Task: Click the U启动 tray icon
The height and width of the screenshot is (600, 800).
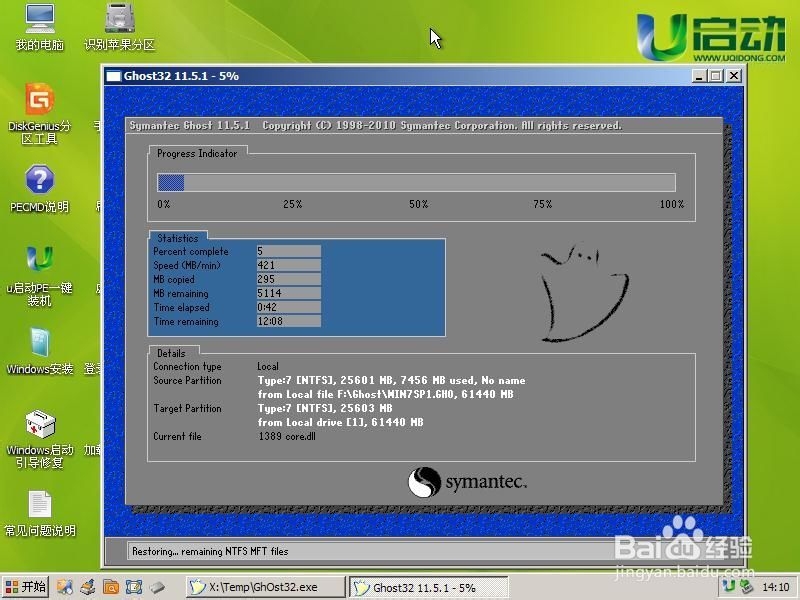Action: (x=730, y=586)
